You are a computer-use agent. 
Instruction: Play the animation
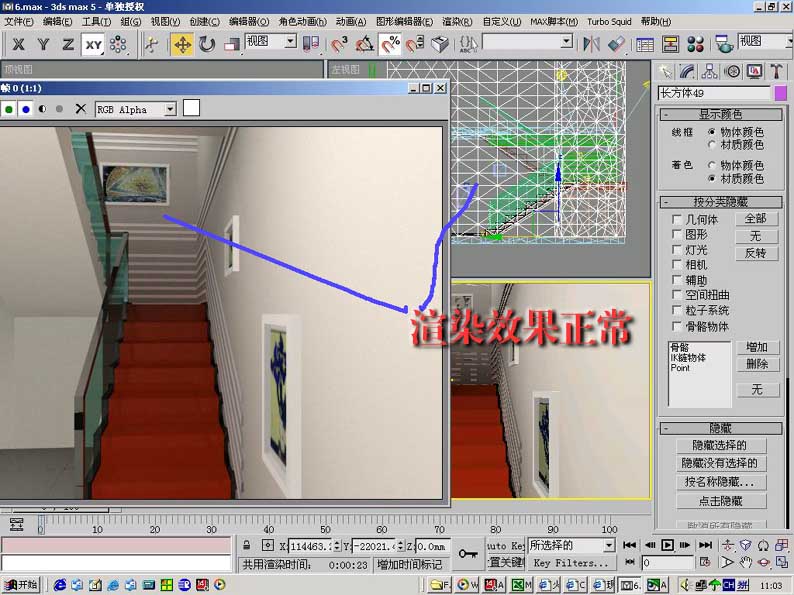(x=667, y=545)
